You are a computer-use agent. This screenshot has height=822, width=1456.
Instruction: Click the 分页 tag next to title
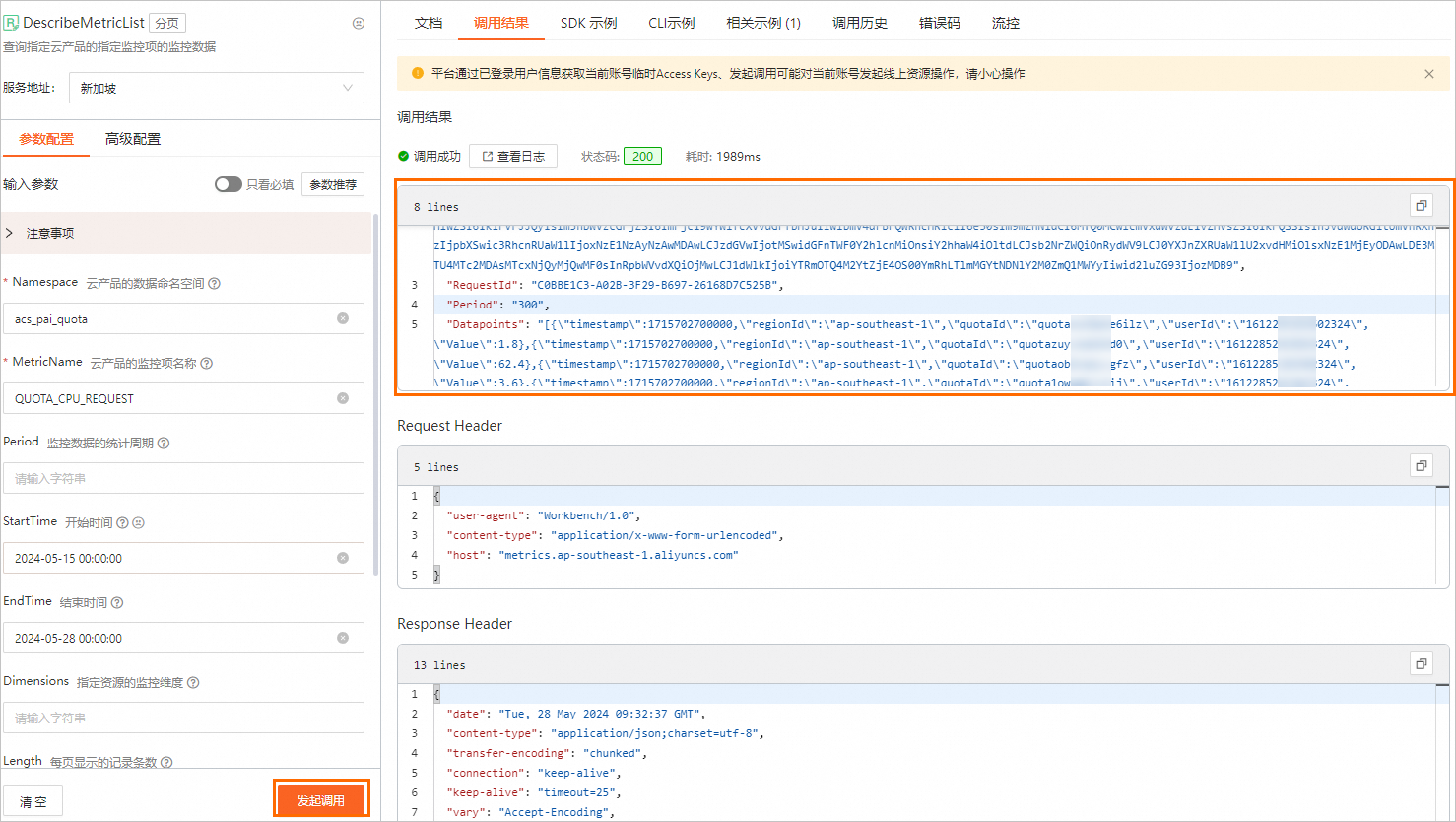[x=167, y=23]
